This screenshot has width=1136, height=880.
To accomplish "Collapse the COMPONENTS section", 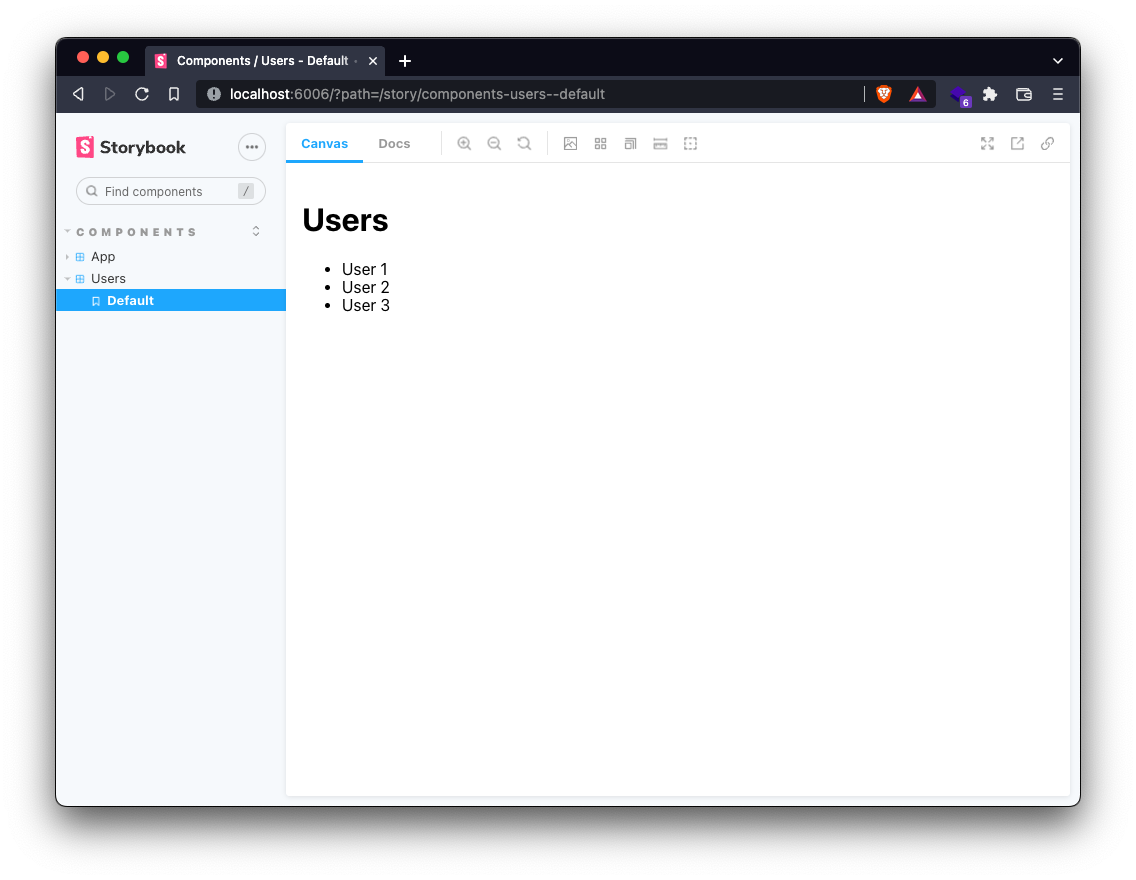I will click(x=67, y=232).
